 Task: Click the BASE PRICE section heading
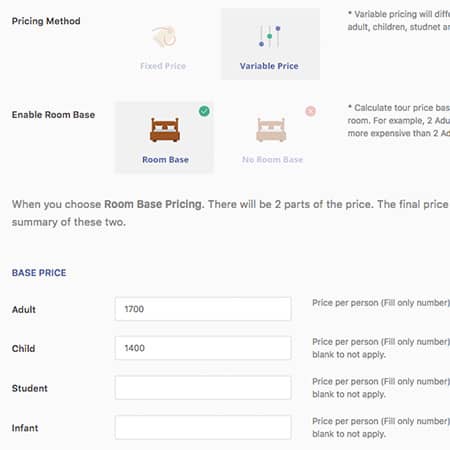click(39, 273)
